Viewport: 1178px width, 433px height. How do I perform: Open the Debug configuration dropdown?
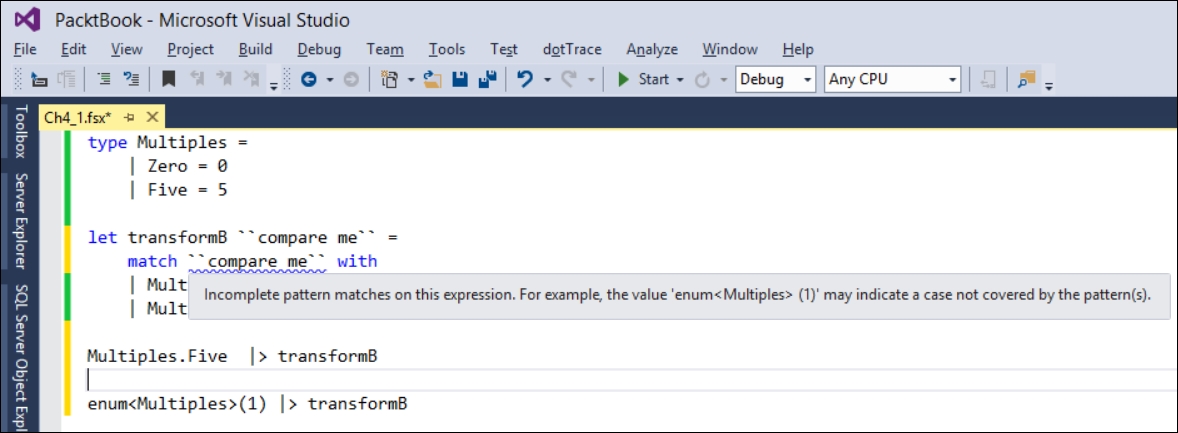775,79
